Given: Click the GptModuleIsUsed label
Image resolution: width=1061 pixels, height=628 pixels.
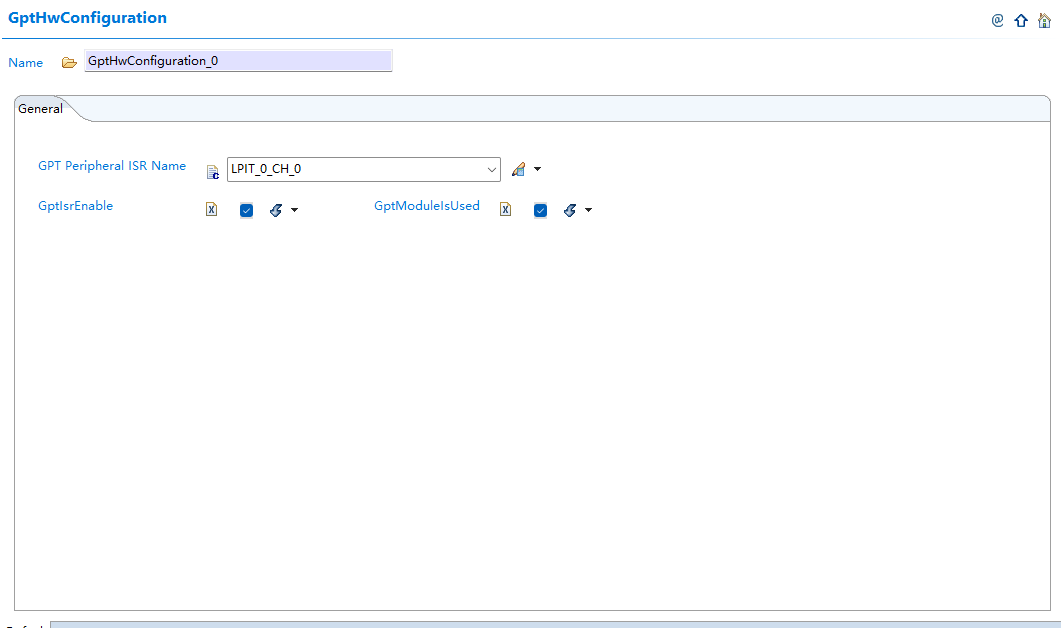Looking at the screenshot, I should coord(428,206).
